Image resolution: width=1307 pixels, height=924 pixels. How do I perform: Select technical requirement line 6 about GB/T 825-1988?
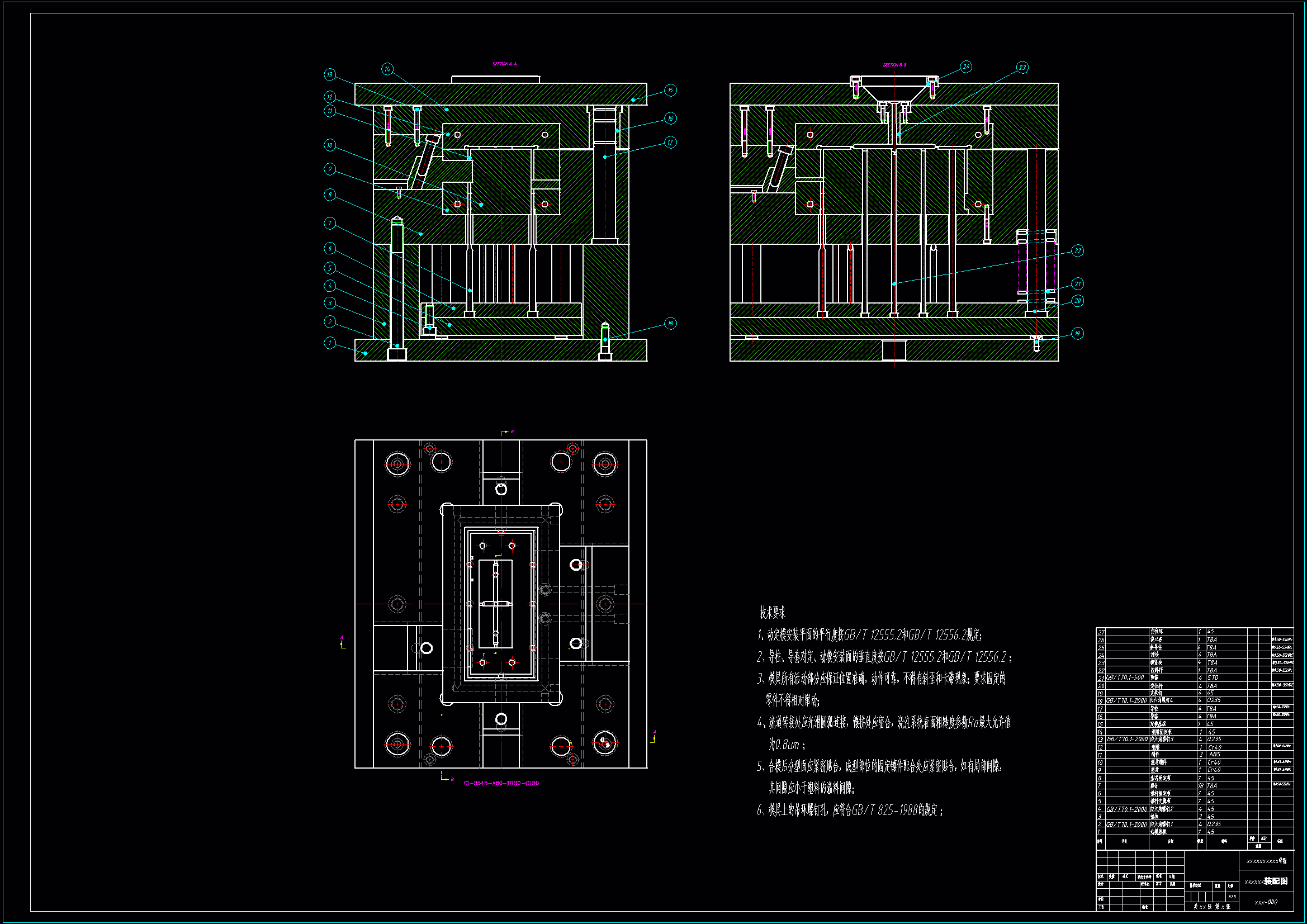pos(849,810)
